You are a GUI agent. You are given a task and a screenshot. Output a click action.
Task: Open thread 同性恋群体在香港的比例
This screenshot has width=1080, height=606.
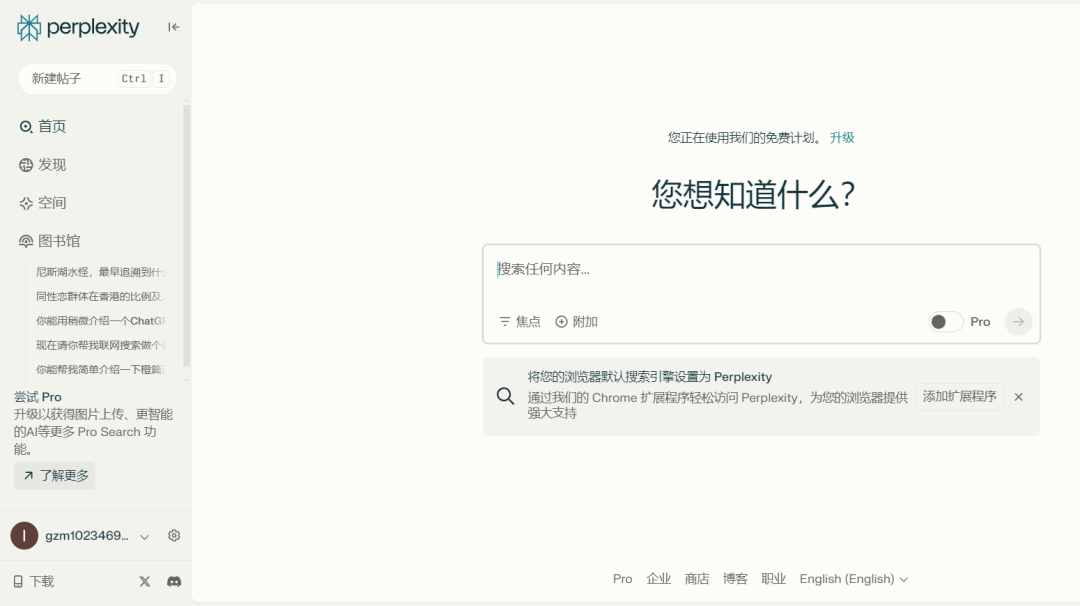pyautogui.click(x=101, y=296)
